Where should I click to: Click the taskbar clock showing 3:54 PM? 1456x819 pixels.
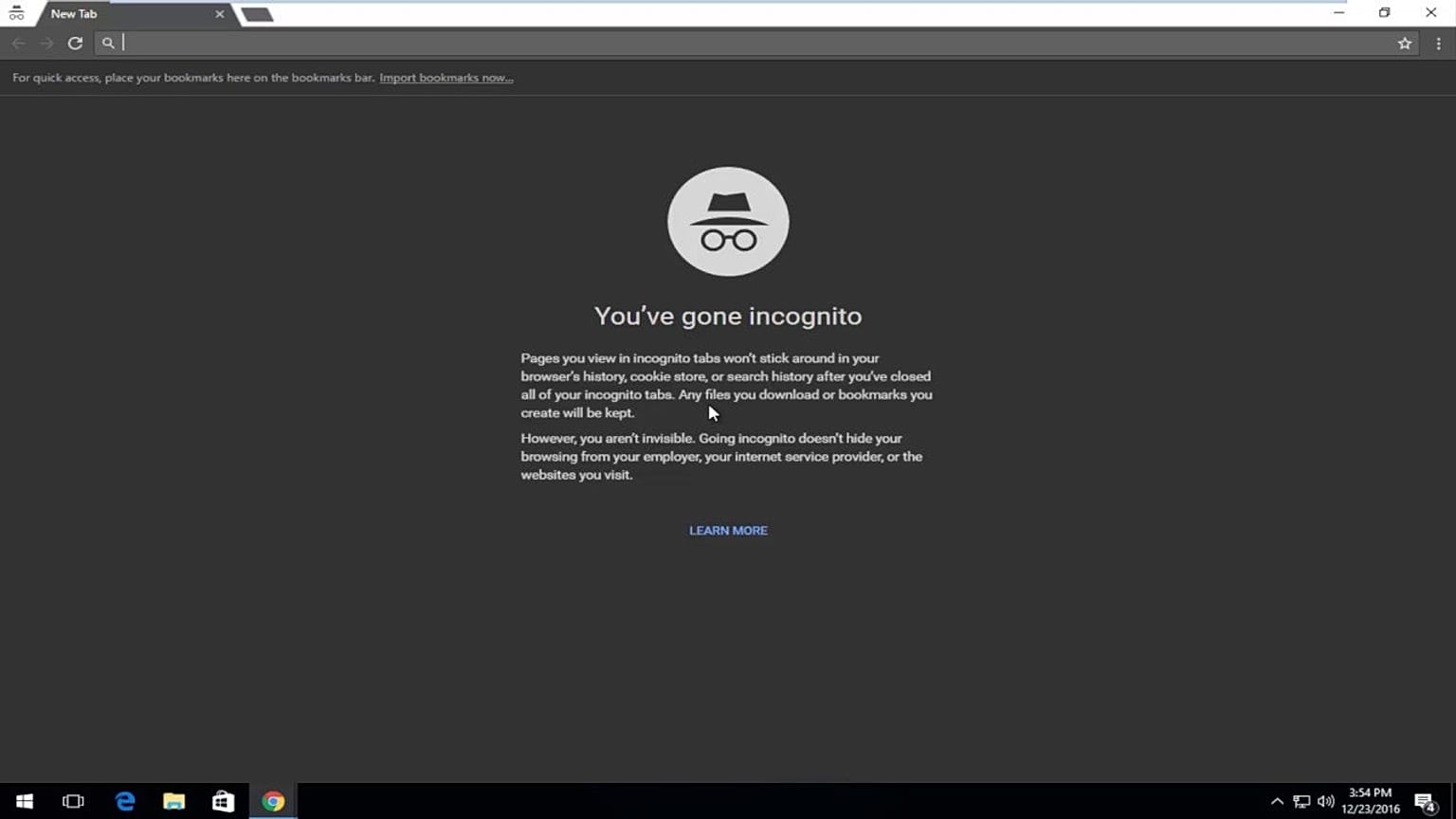1371,801
